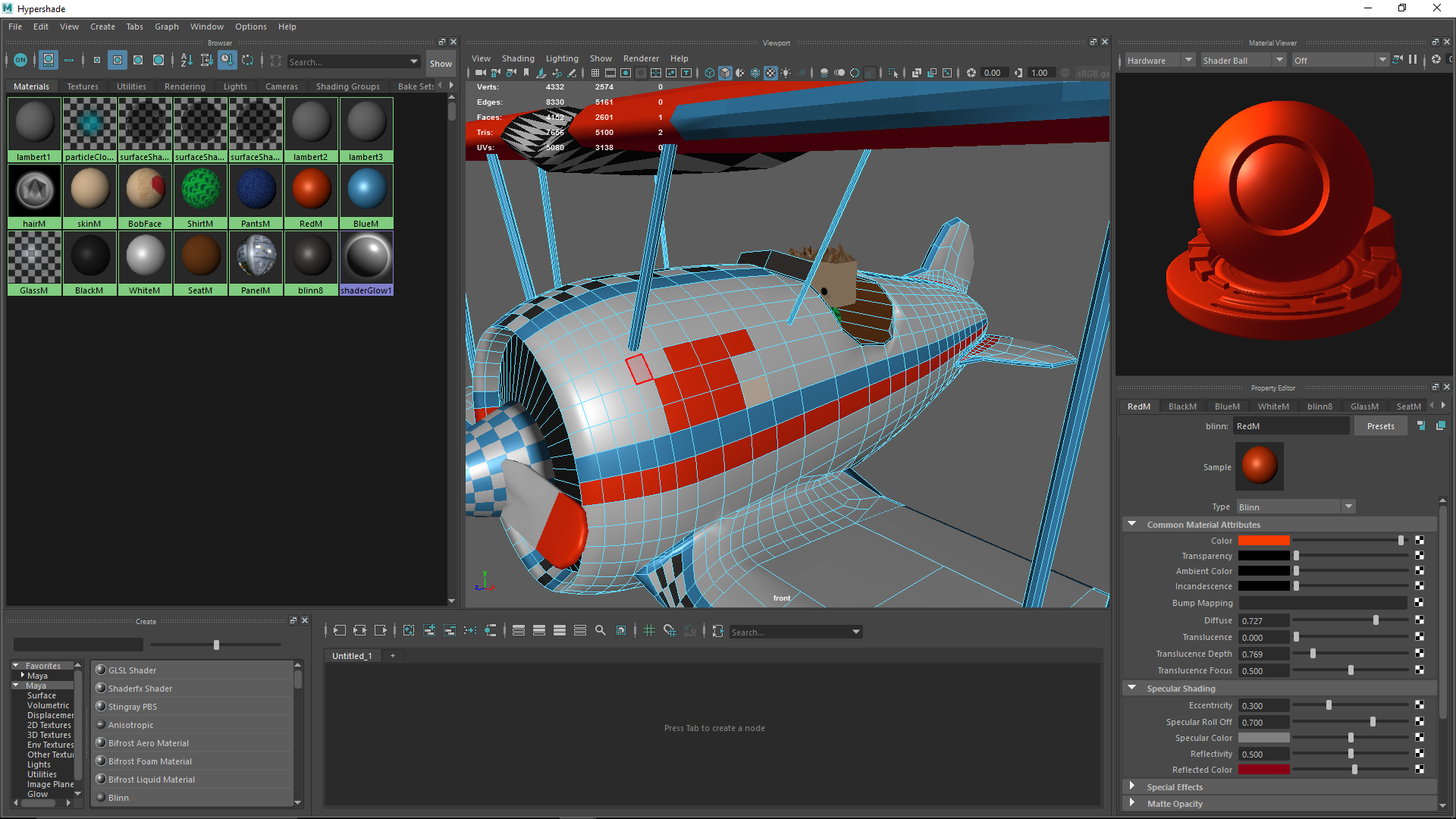The image size is (1456, 819).
Task: Toggle grid display in the viewport toolbar
Action: 595,73
